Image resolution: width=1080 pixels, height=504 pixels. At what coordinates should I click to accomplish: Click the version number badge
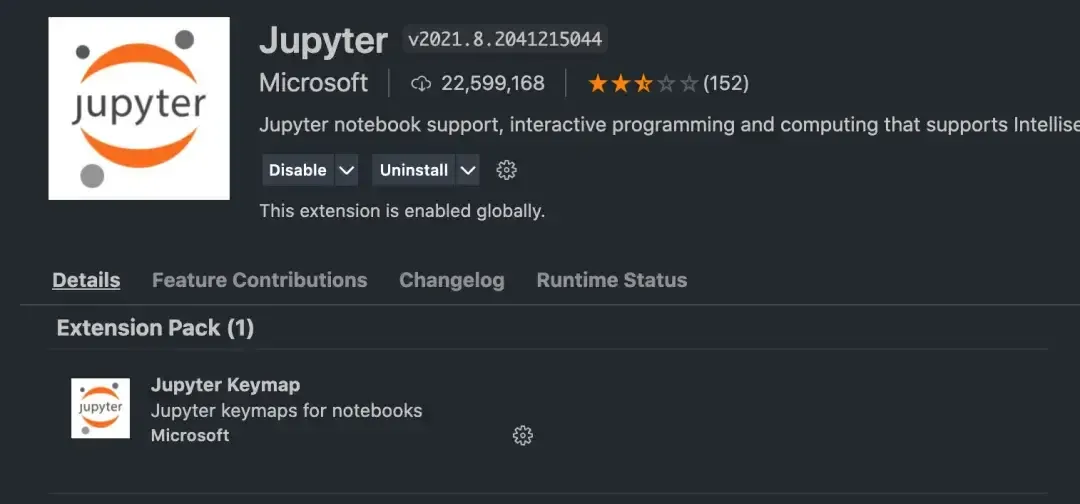tap(505, 40)
